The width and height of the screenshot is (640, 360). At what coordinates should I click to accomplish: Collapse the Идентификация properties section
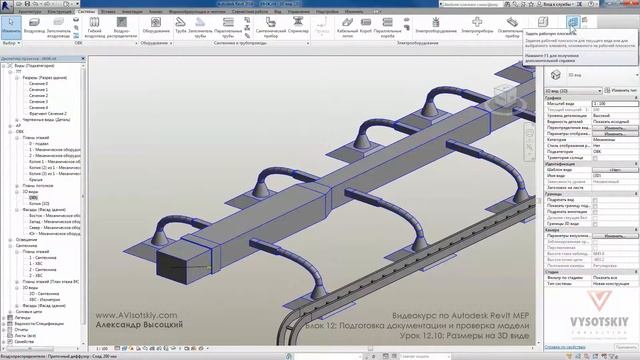click(x=636, y=164)
